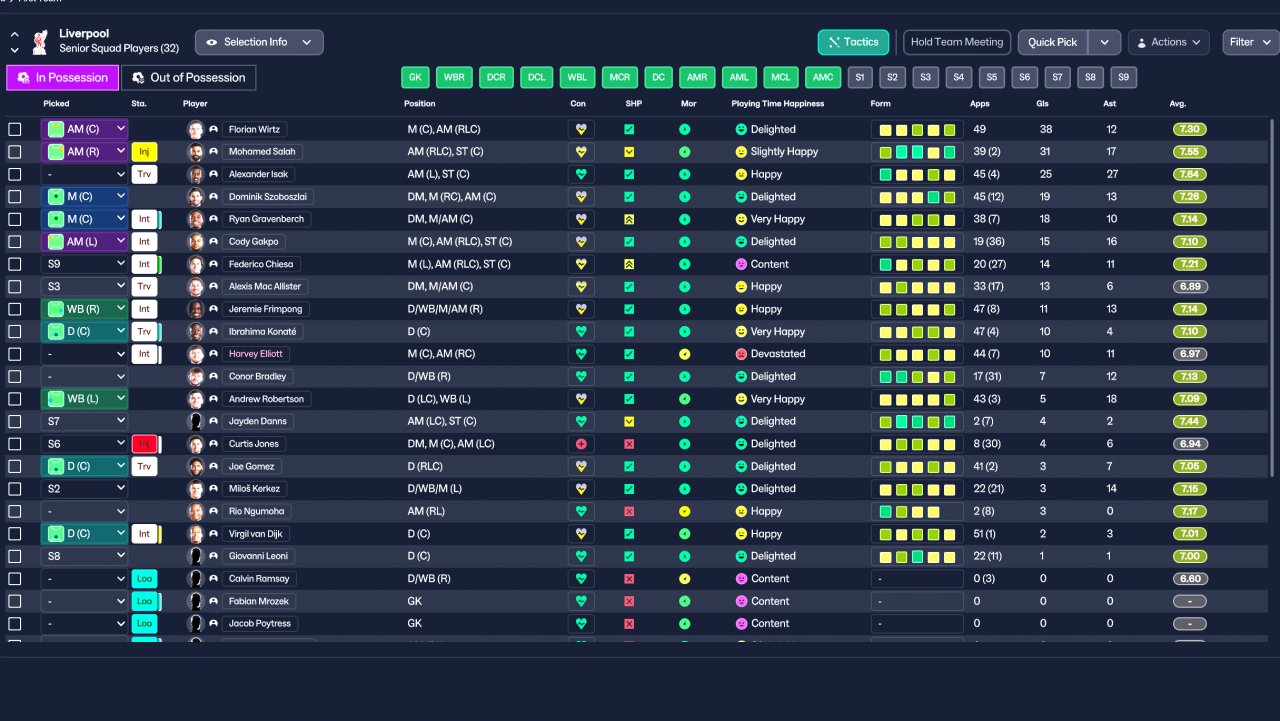The height and width of the screenshot is (721, 1280).
Task: Click the Trv status badge for Joe Gomez
Action: click(144, 466)
